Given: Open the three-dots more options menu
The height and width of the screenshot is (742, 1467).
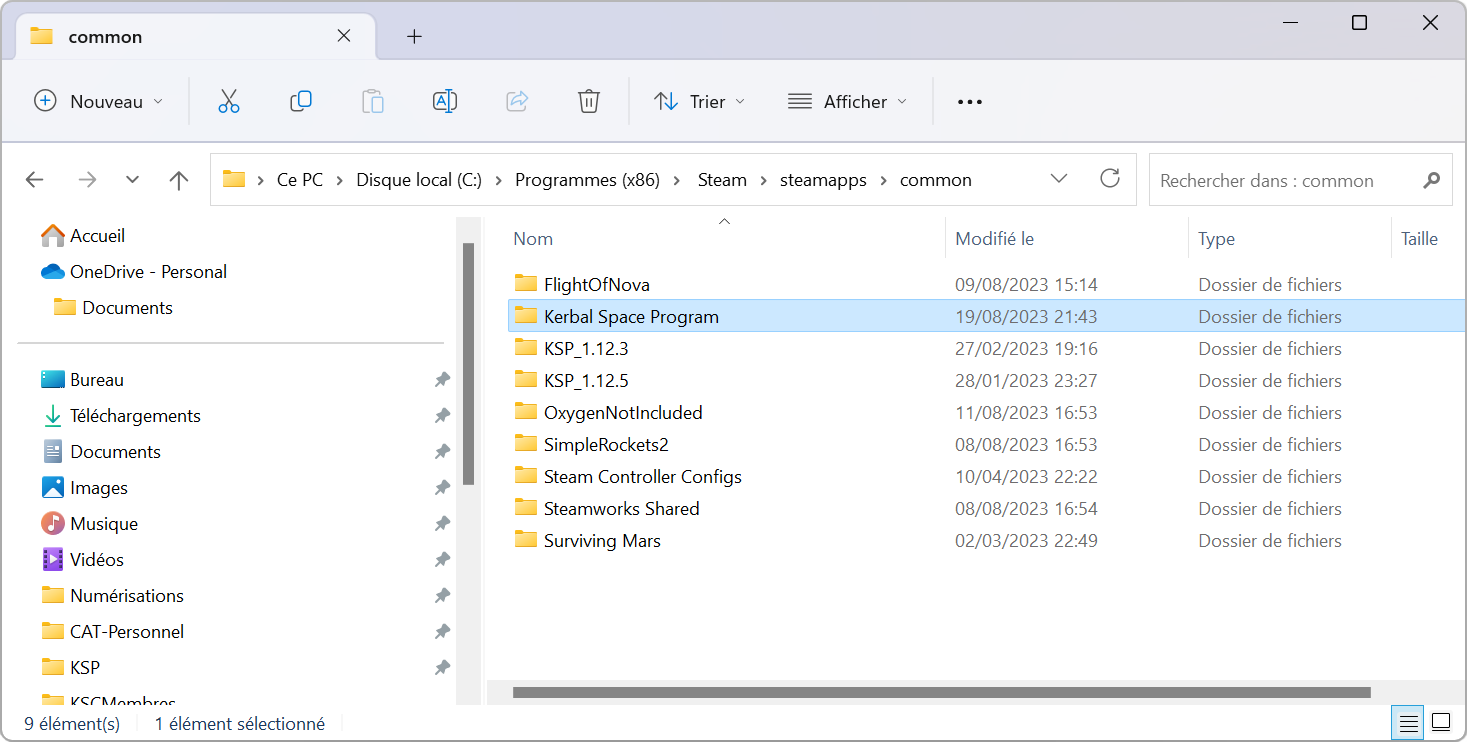Looking at the screenshot, I should pyautogui.click(x=970, y=101).
